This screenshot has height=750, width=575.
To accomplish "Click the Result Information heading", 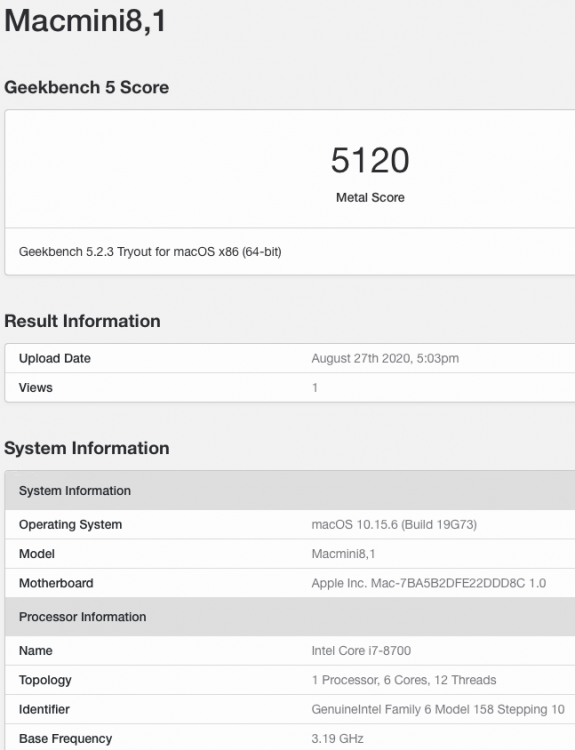I will coord(82,321).
